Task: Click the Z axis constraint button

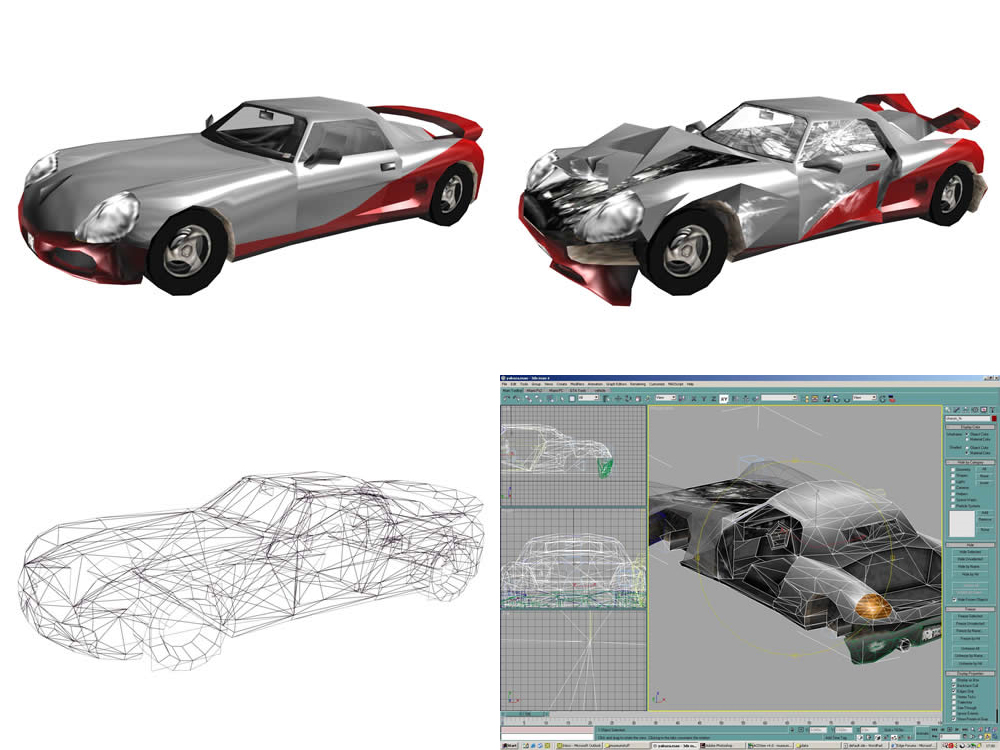Action: [x=714, y=399]
